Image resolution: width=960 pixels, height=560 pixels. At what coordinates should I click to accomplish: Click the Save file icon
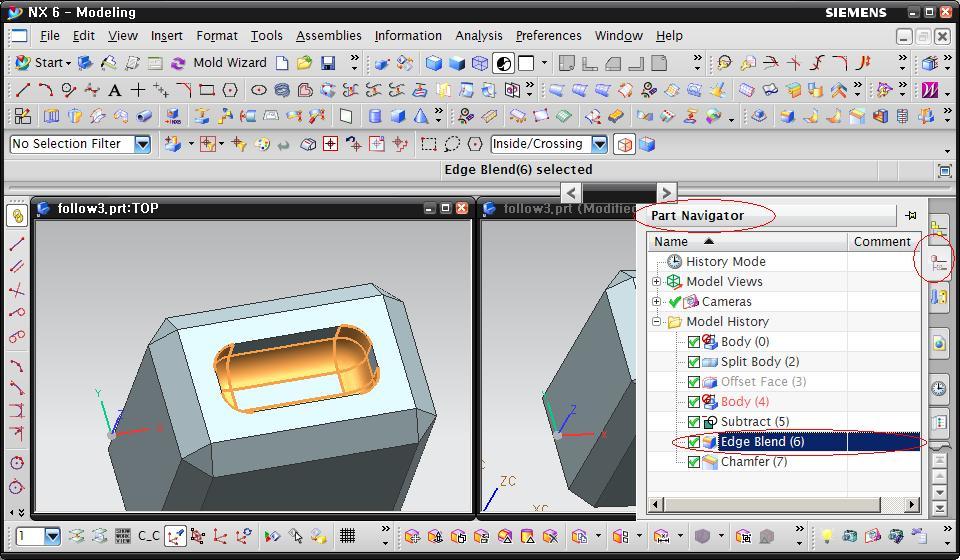point(327,63)
